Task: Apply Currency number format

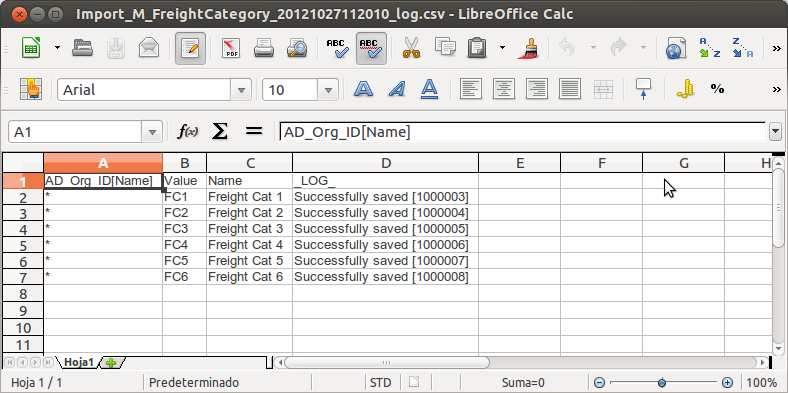Action: coord(684,89)
